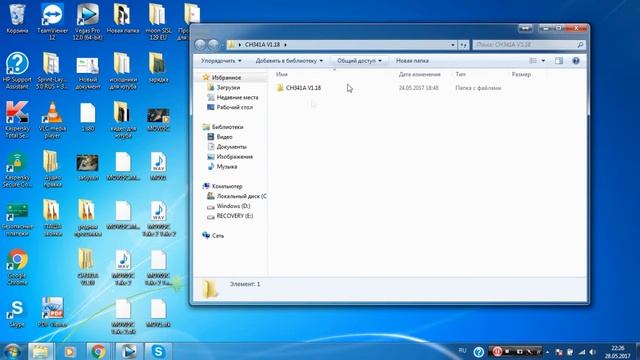The height and width of the screenshot is (360, 640).
Task: Open Музыка library
Action: tap(227, 167)
